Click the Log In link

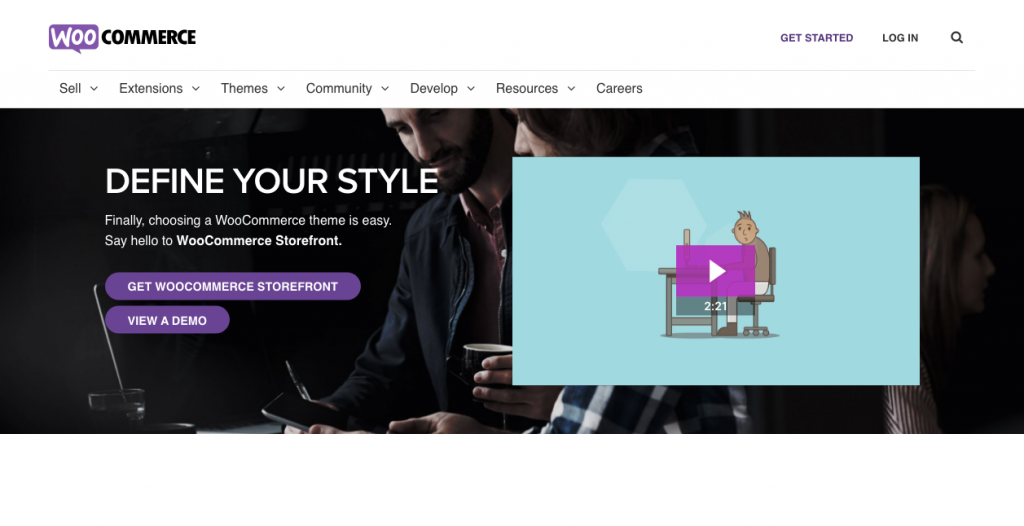(x=900, y=38)
